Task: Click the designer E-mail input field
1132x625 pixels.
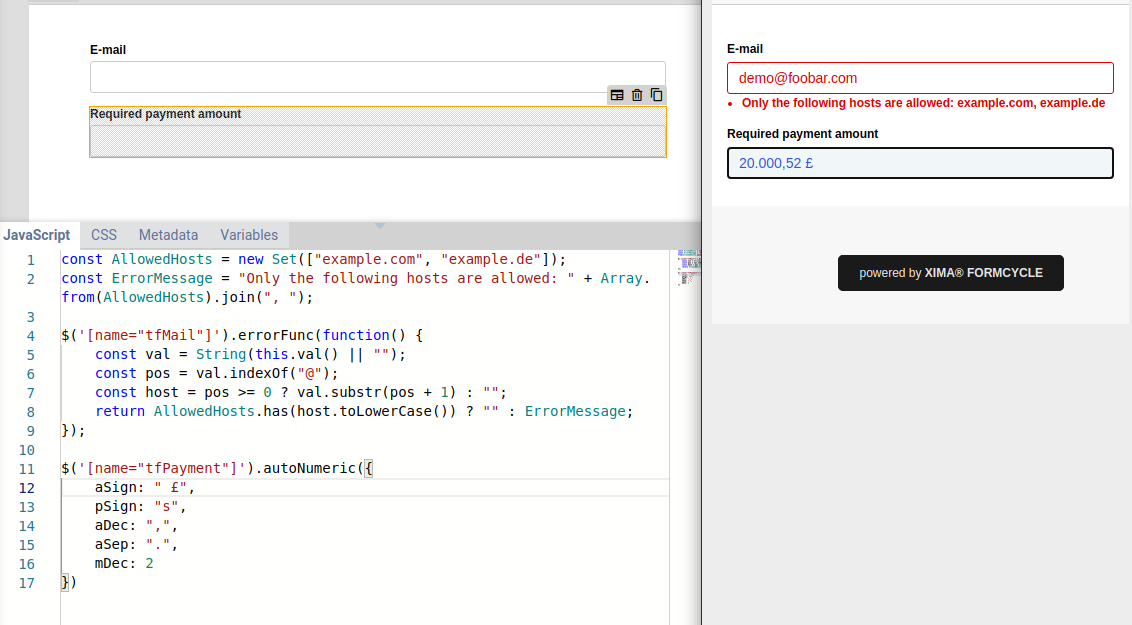Action: point(377,77)
